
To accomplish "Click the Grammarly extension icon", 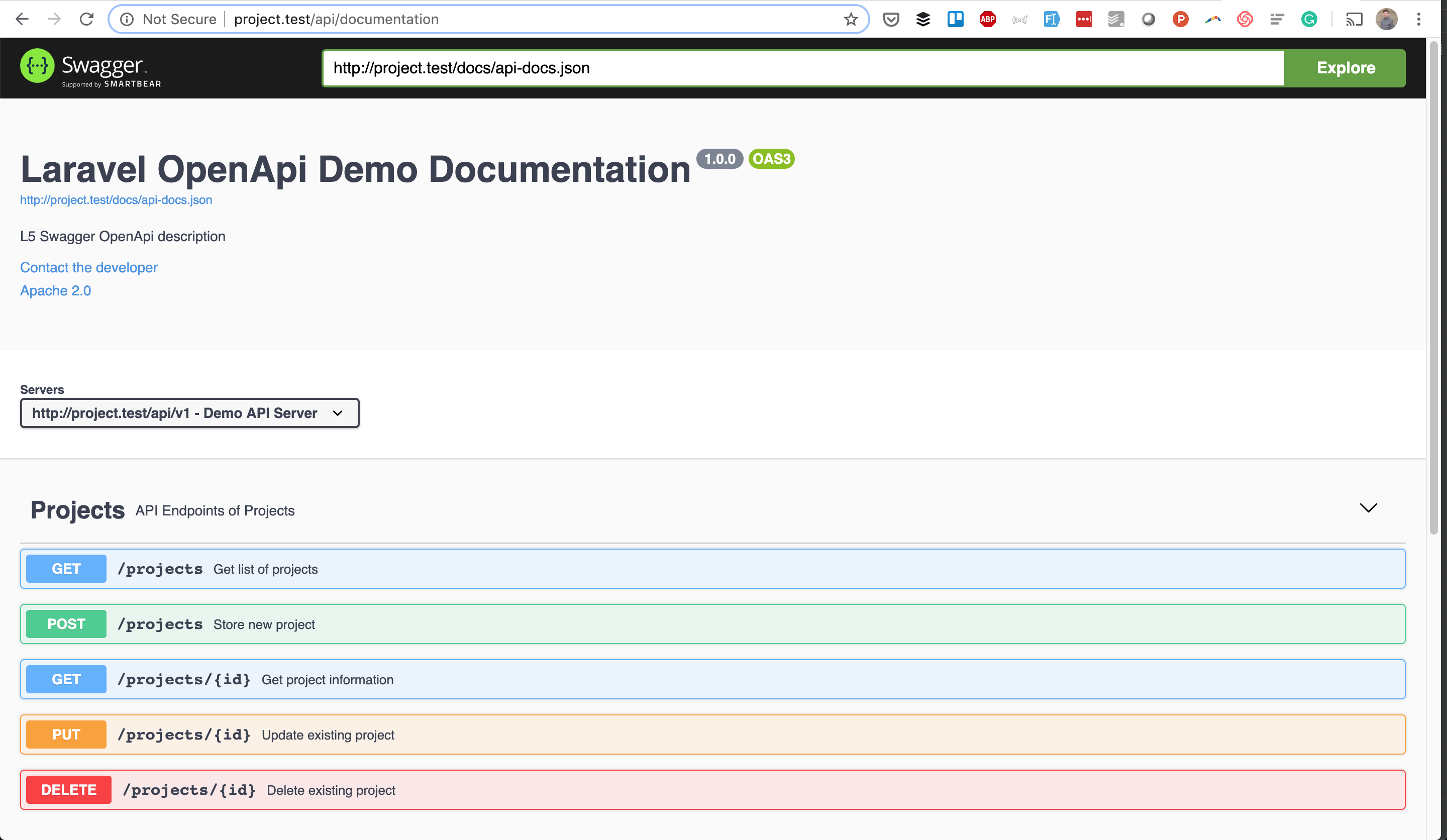I will click(x=1309, y=20).
